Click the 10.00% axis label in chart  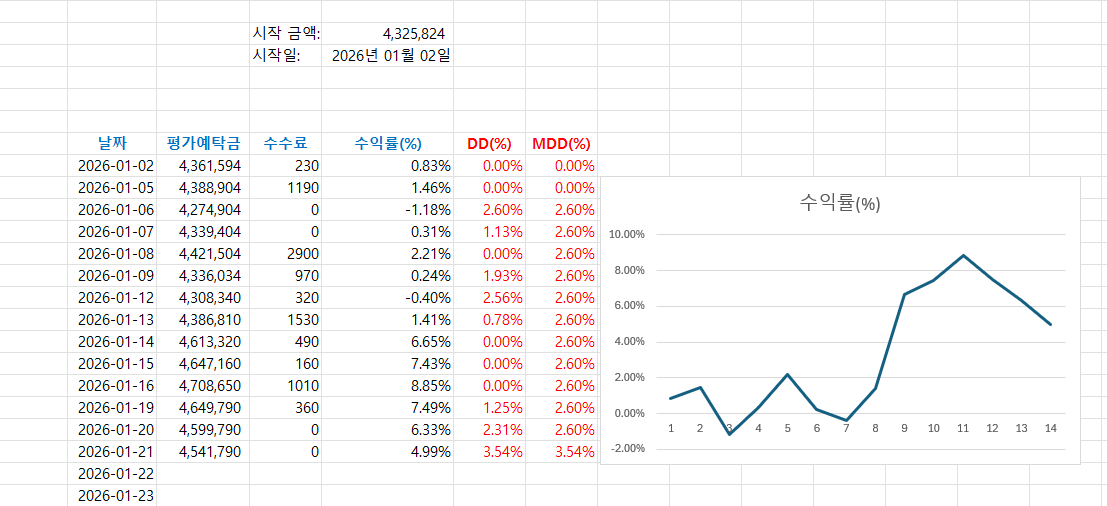(627, 234)
